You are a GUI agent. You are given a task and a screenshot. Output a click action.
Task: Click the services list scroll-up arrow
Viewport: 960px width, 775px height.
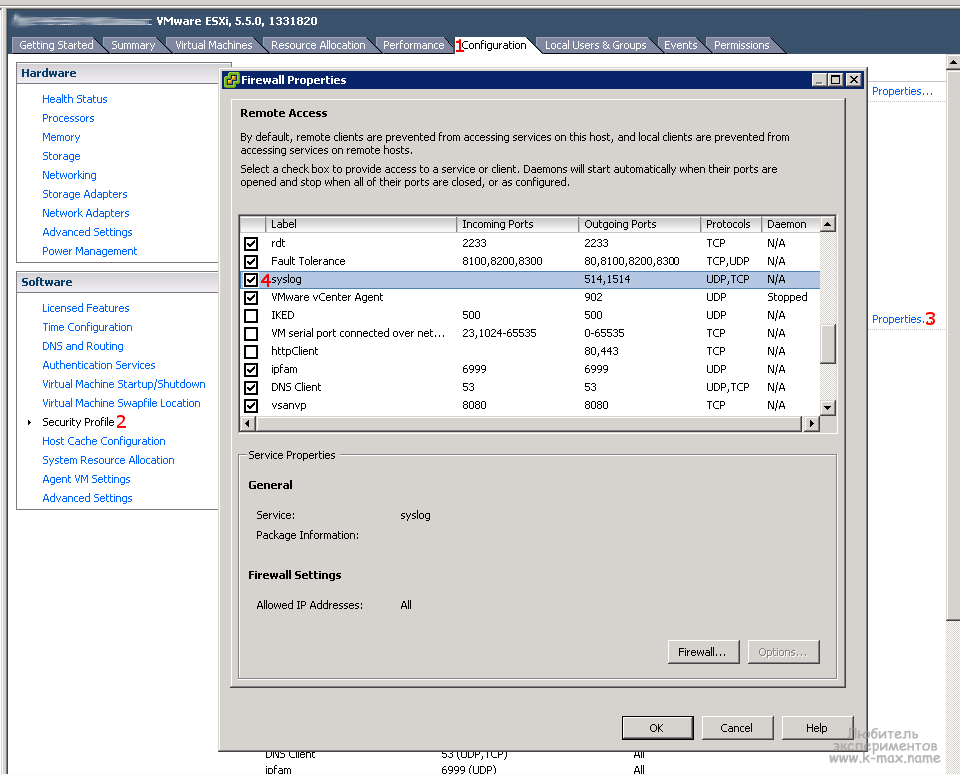tap(828, 224)
